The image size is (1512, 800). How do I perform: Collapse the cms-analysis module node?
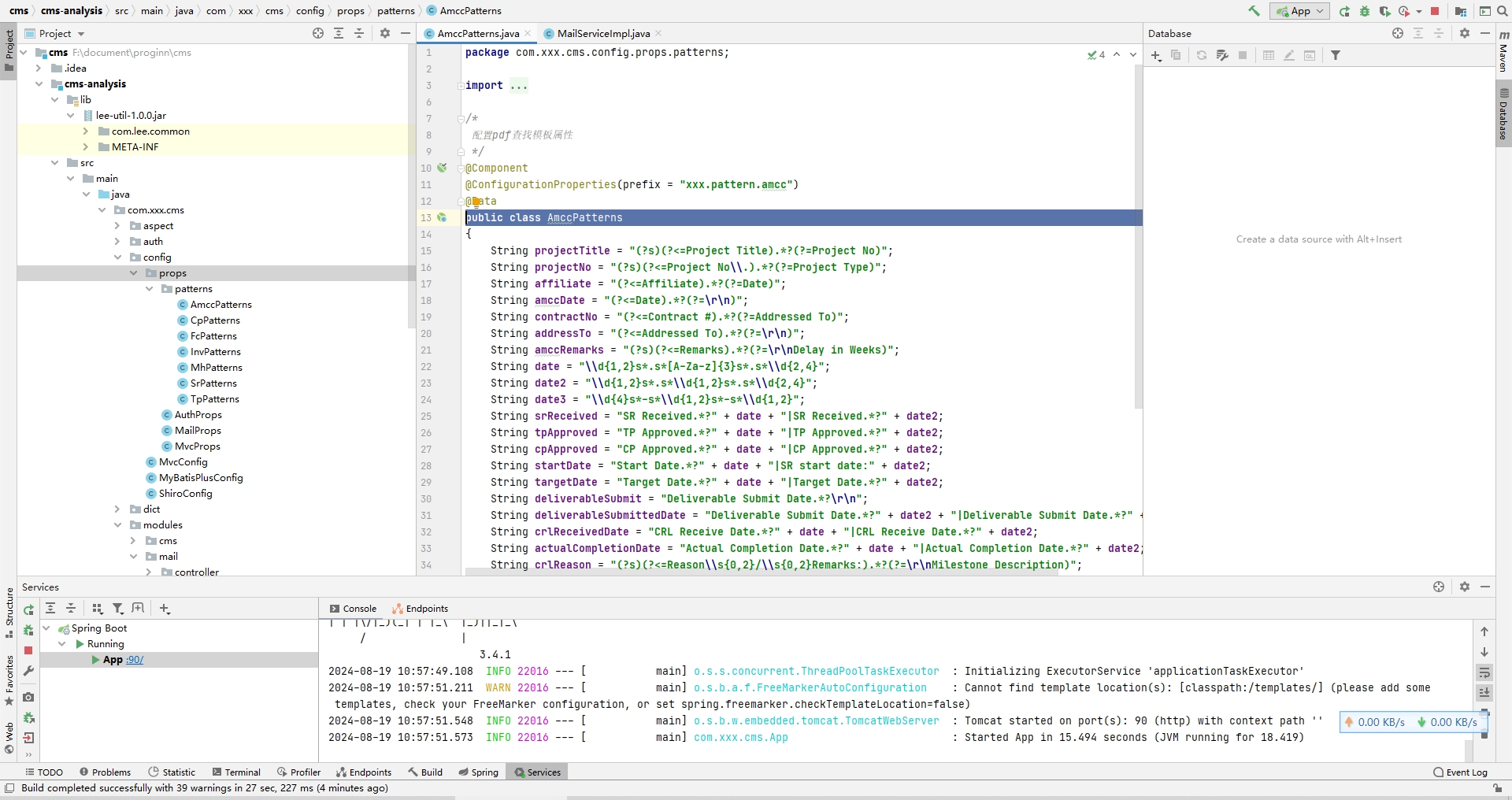(x=39, y=84)
